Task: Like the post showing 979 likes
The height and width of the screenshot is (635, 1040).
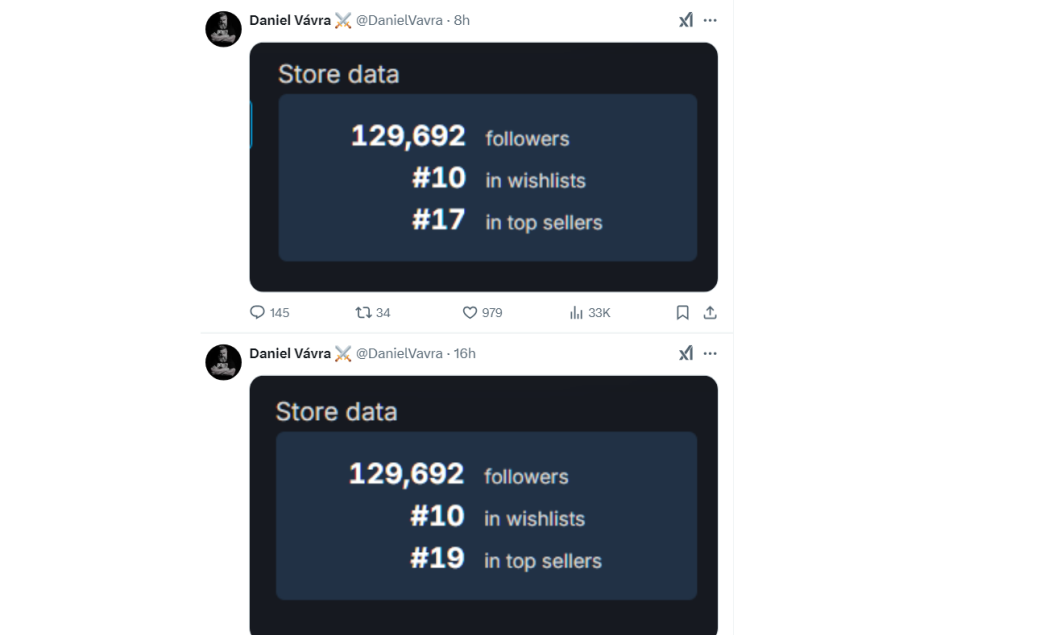Action: point(470,313)
